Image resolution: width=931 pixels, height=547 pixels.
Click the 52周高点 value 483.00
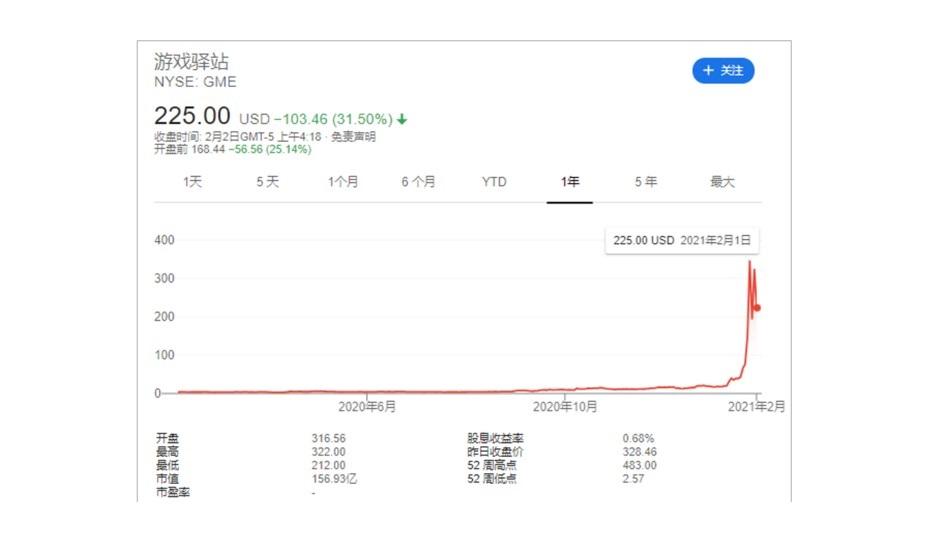tap(639, 466)
